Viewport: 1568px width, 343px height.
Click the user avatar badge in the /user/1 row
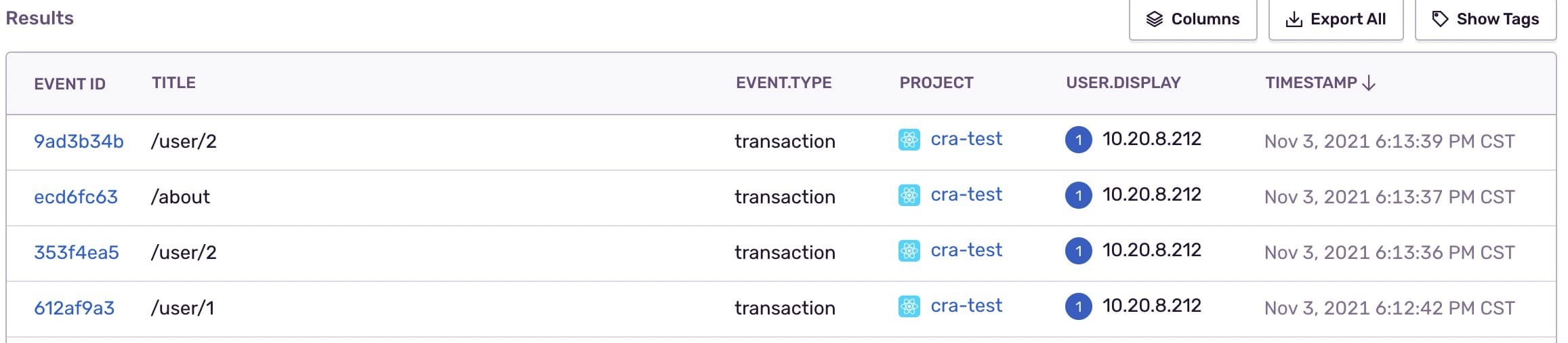pyautogui.click(x=1078, y=306)
